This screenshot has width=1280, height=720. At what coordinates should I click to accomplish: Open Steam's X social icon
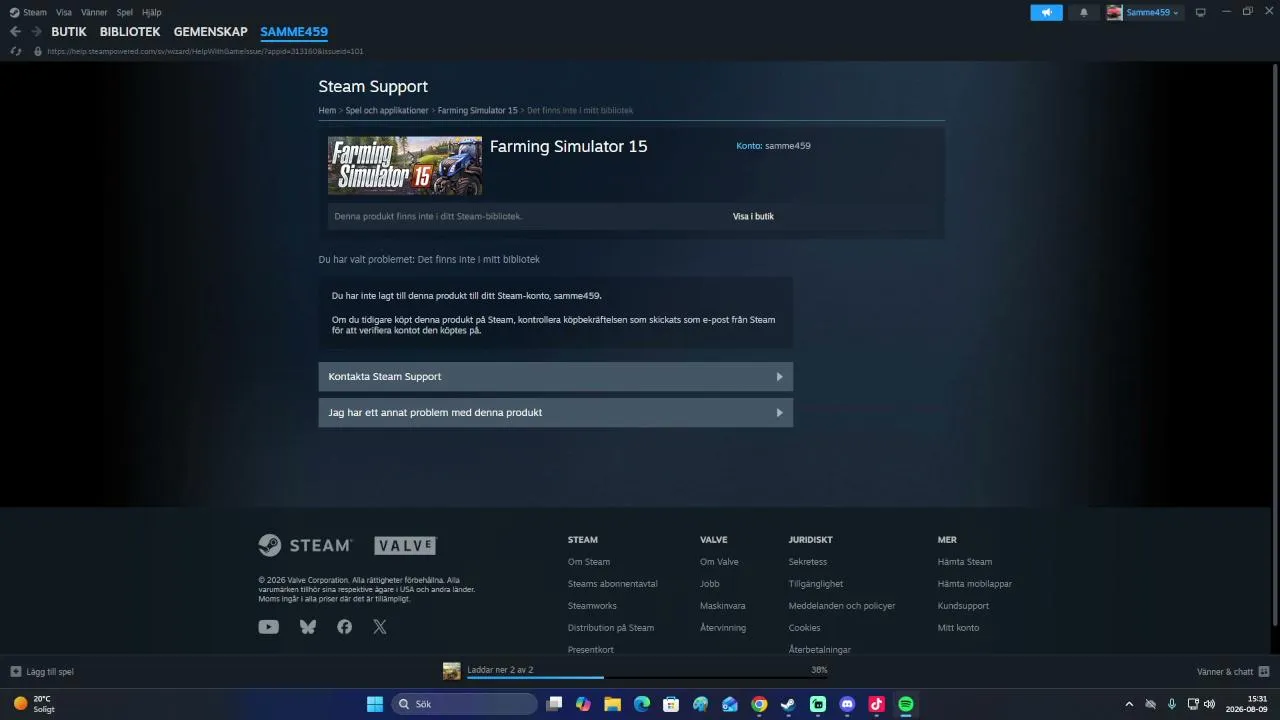point(380,627)
